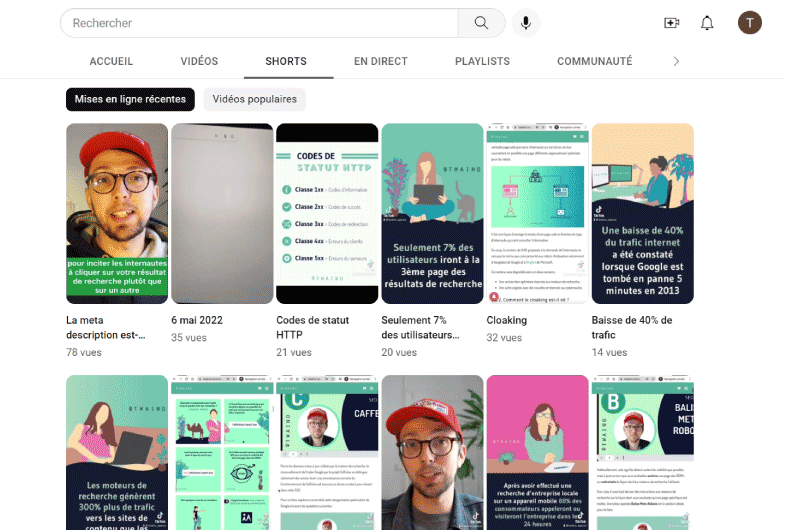Open the BALISE META ROBOTS short thumbnail
Screen dimensions: 800x530
click(x=642, y=452)
